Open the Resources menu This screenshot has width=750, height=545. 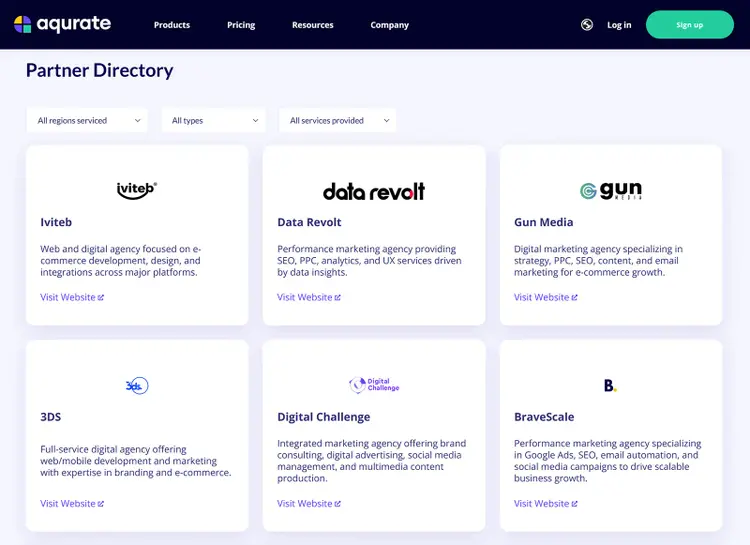coord(313,25)
